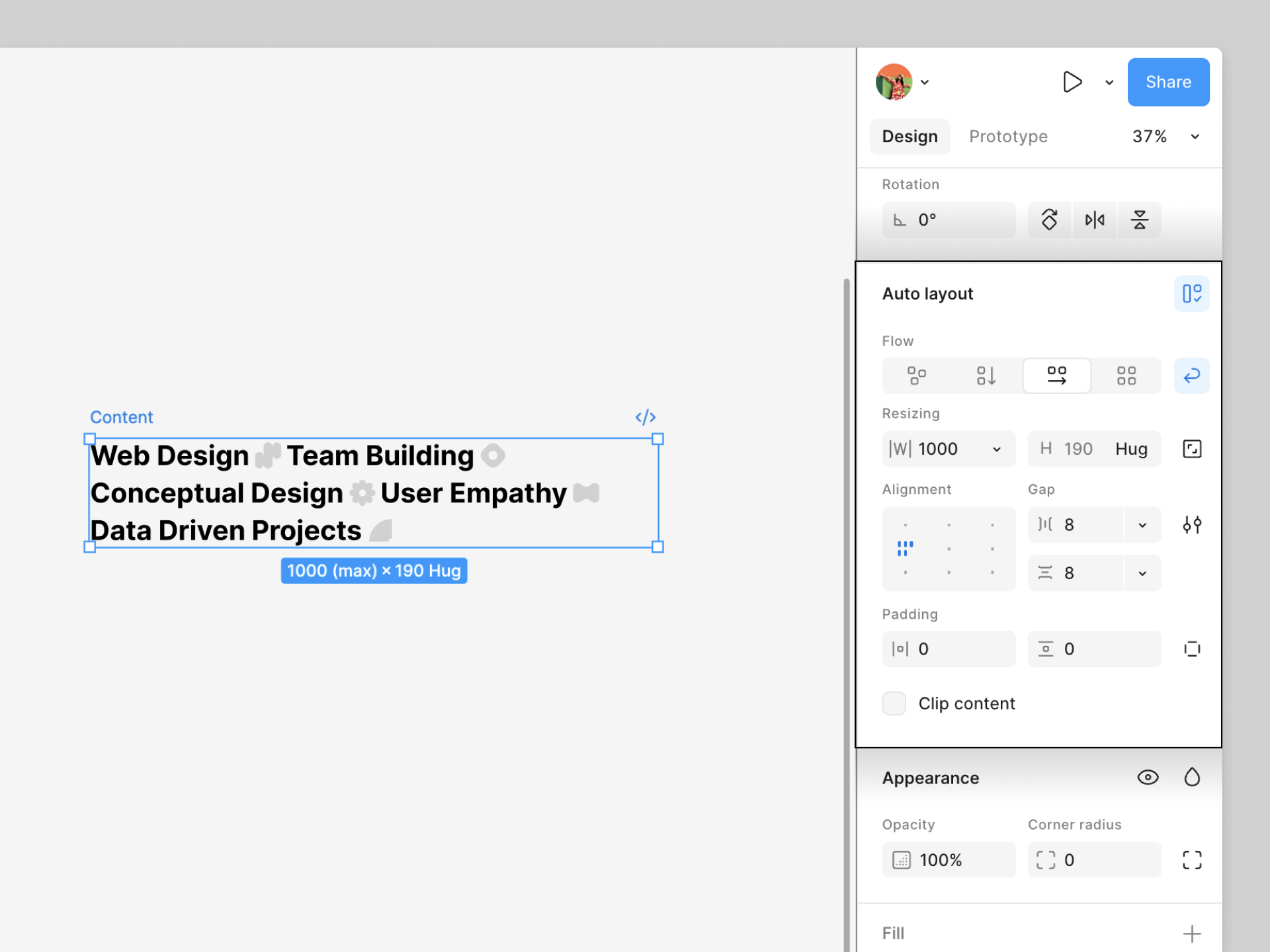Click the blend mode droplet icon

coord(1192,777)
